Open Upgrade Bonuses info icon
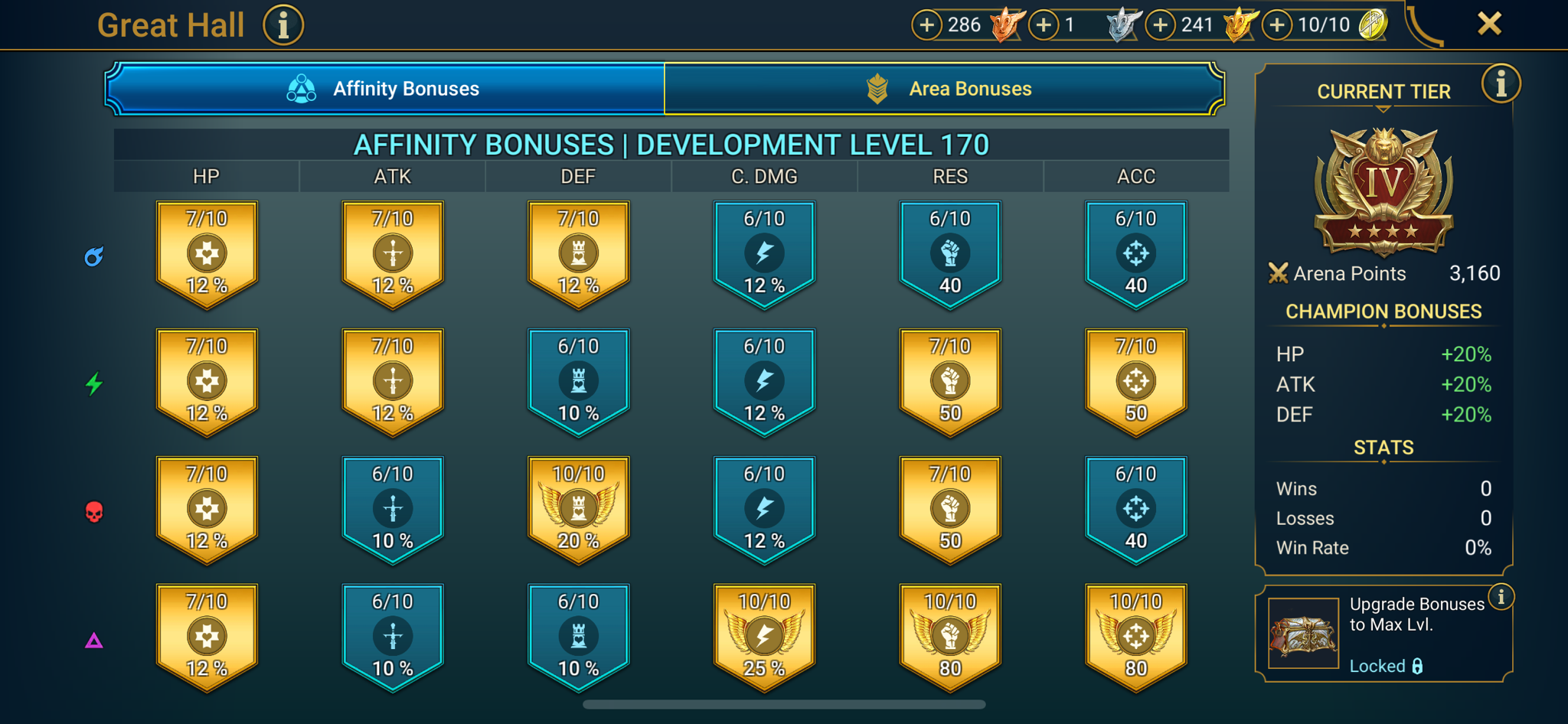Screen dimensions: 1568x724 pyautogui.click(x=1501, y=596)
